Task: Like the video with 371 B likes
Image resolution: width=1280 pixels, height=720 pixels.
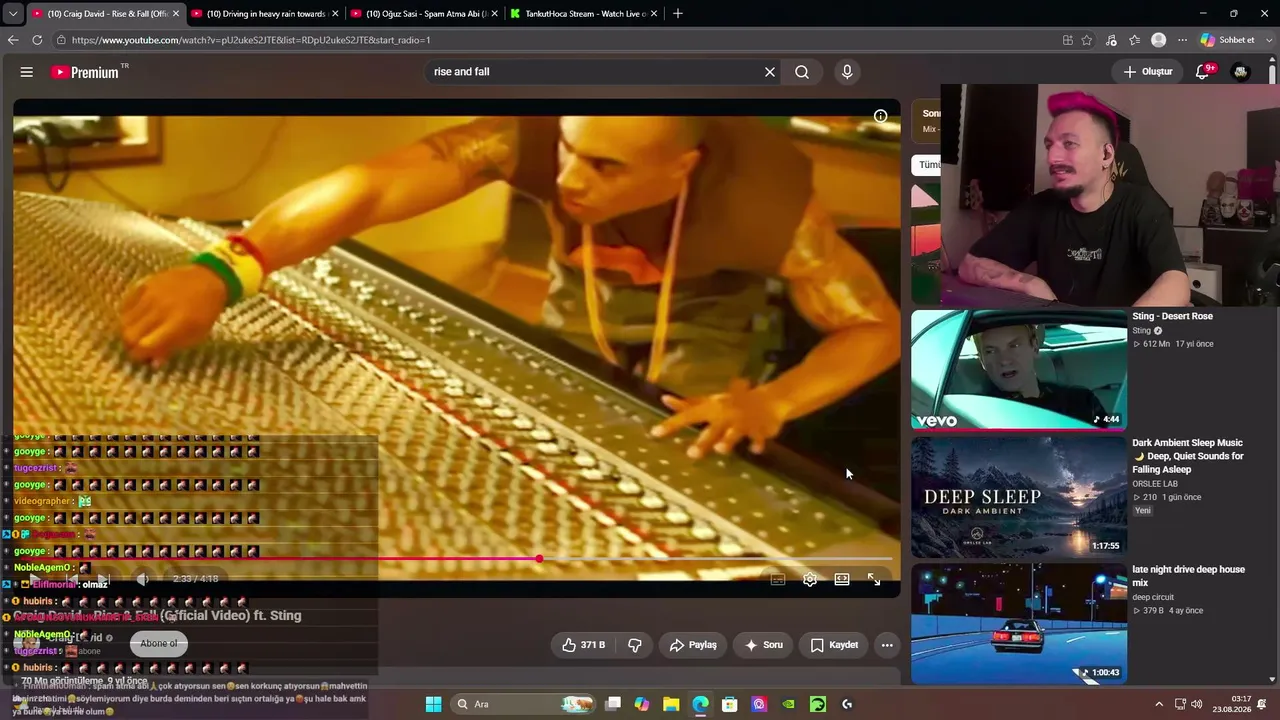Action: point(584,645)
